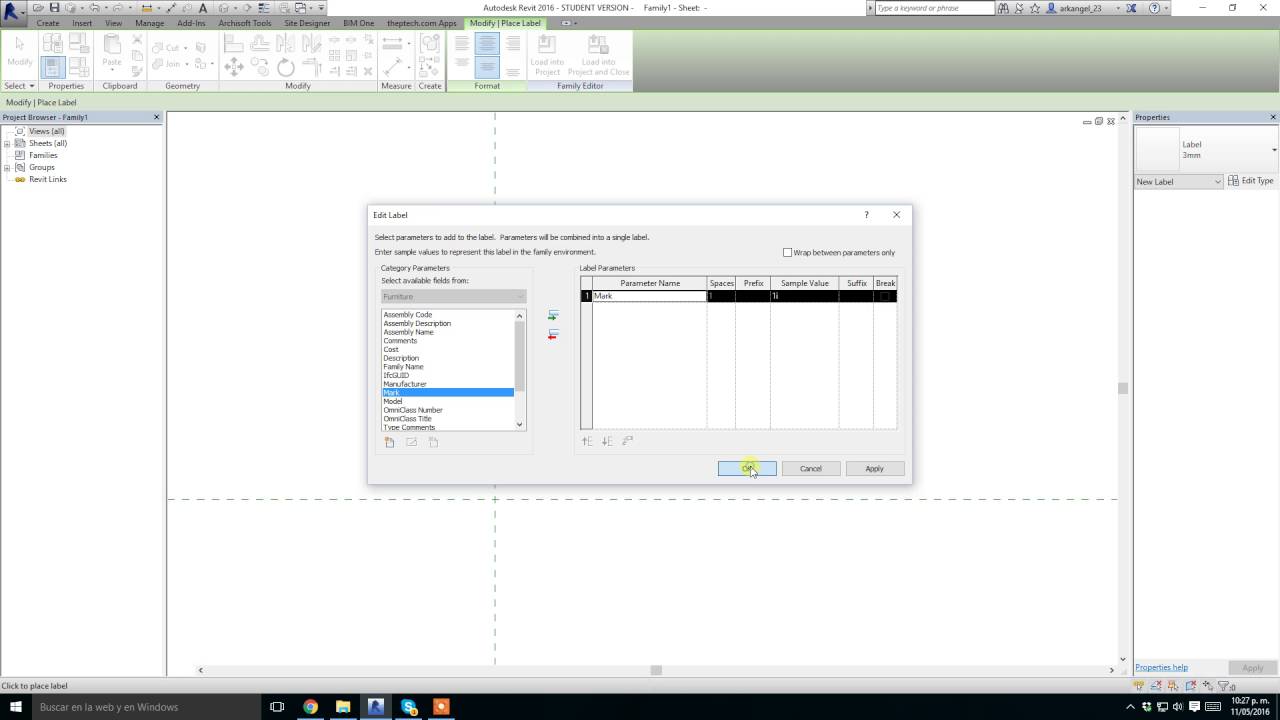The image size is (1280, 720).
Task: Open the quick access toolbar customize arrow
Action: click(322, 8)
